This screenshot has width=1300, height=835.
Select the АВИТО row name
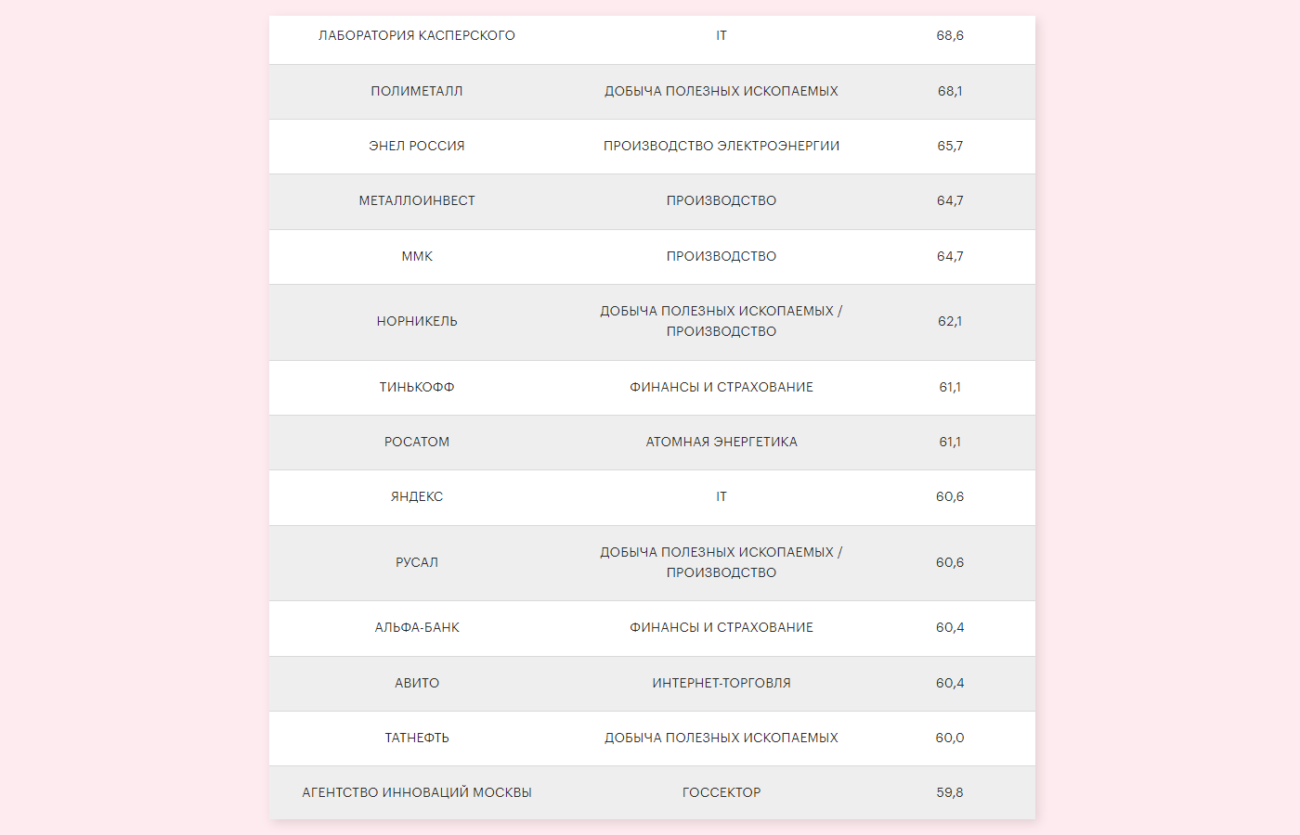pyautogui.click(x=416, y=683)
